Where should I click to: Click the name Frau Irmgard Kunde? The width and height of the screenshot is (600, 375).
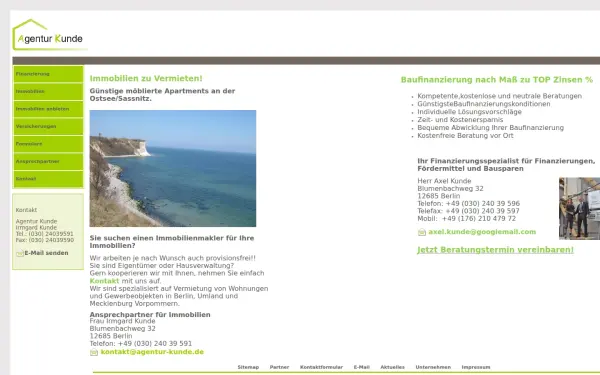click(122, 321)
